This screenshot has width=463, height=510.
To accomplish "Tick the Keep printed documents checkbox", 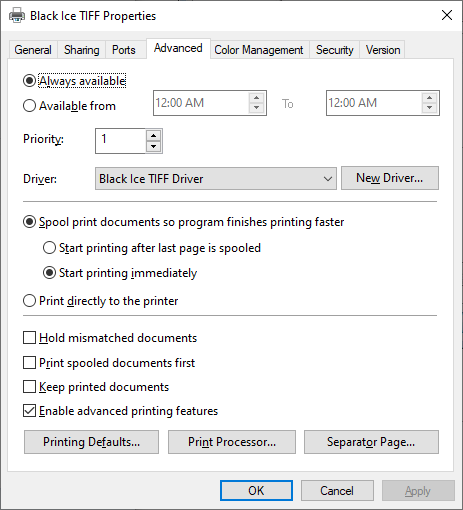I will (29, 387).
